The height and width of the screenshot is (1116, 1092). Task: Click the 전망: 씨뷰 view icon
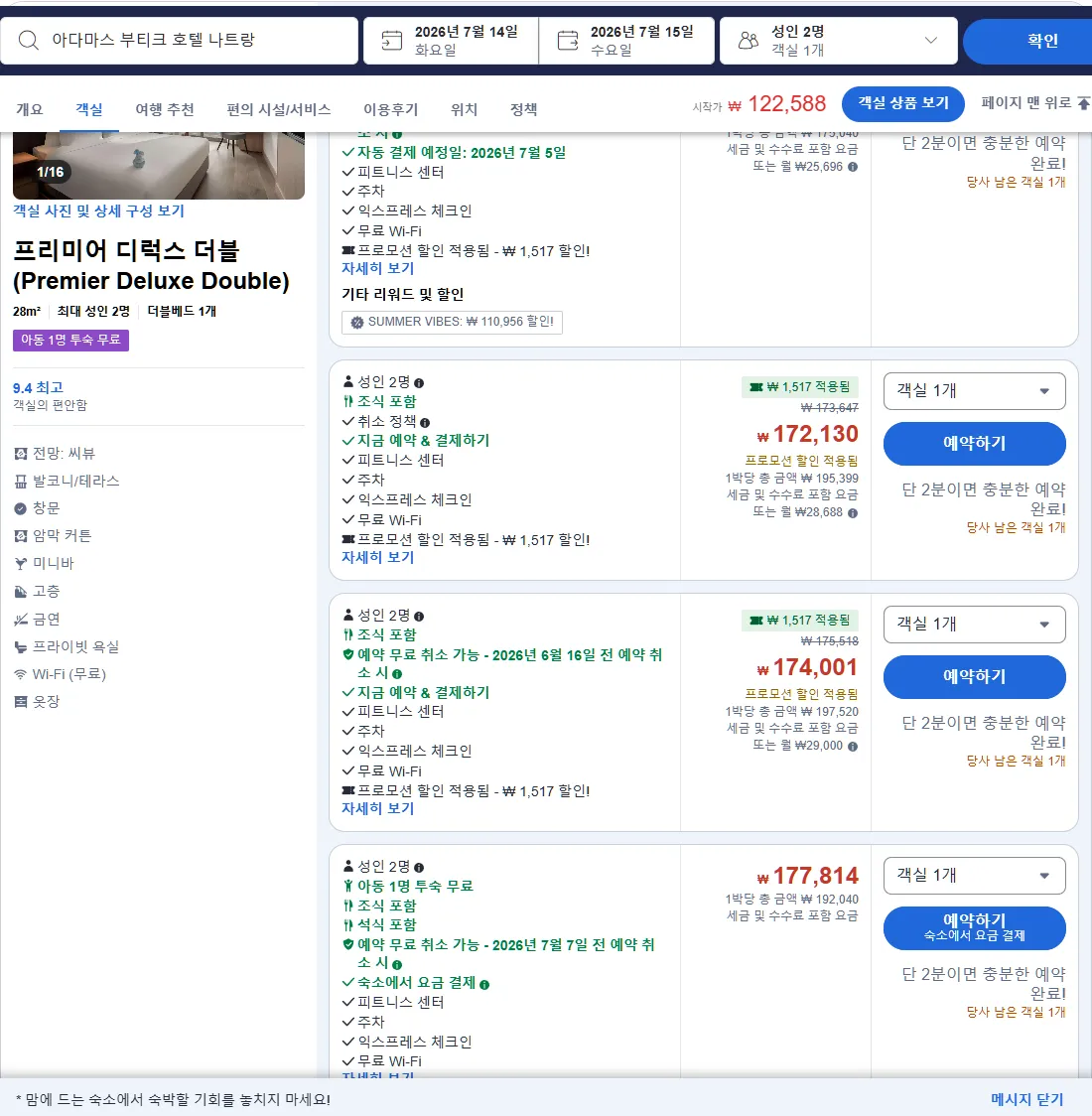click(x=21, y=454)
